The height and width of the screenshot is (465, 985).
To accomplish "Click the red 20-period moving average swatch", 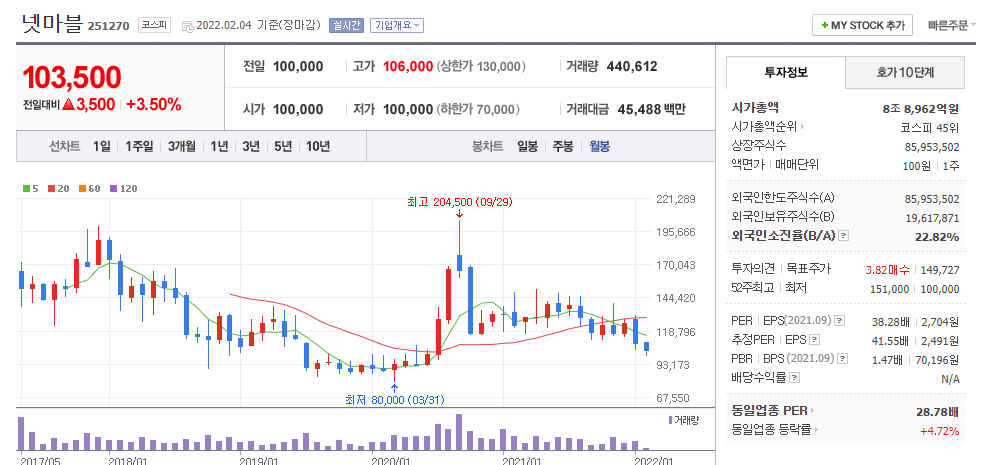I will click(51, 189).
